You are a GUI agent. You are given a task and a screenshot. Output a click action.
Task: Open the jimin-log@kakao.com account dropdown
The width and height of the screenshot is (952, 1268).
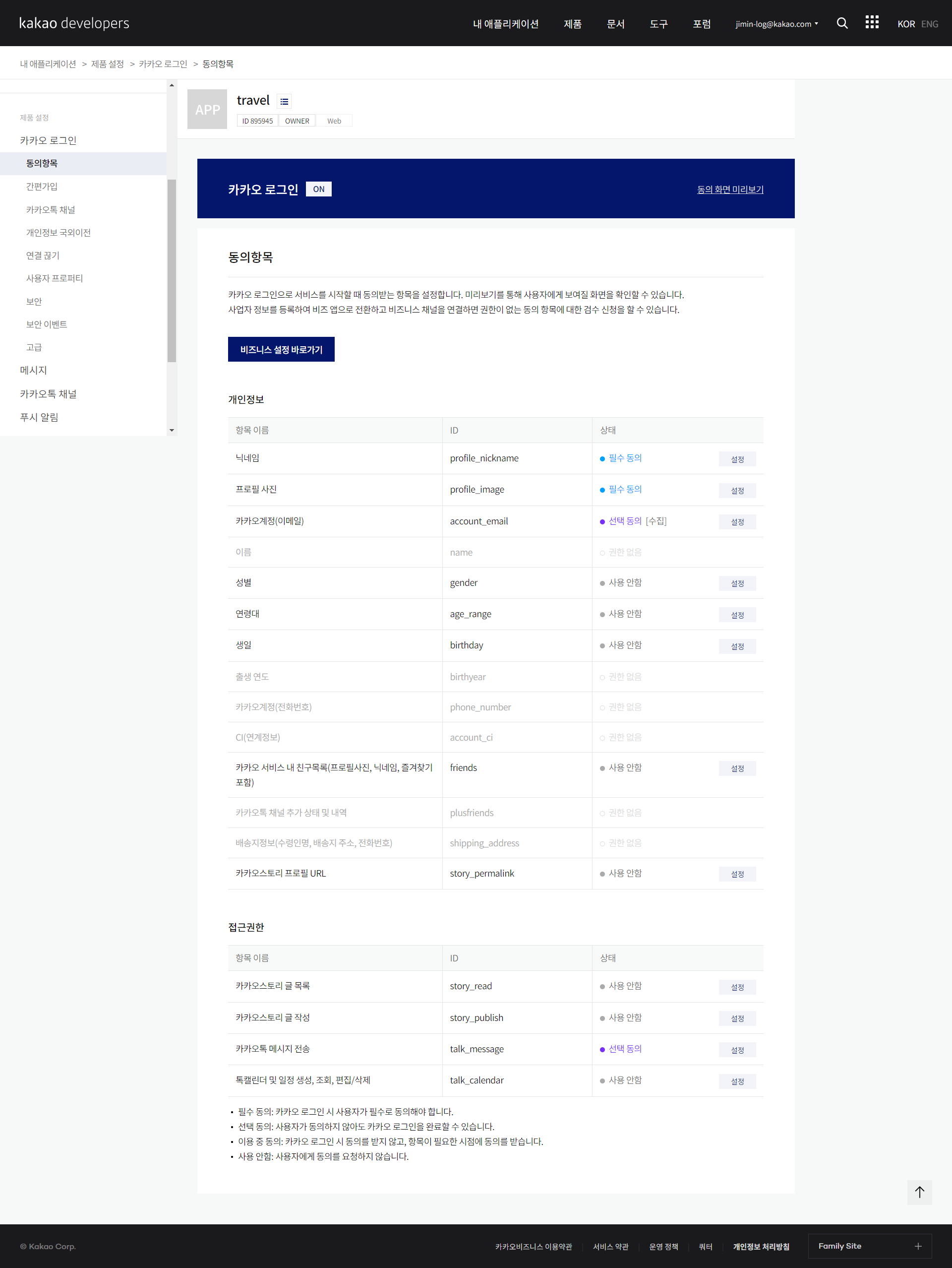[x=776, y=24]
